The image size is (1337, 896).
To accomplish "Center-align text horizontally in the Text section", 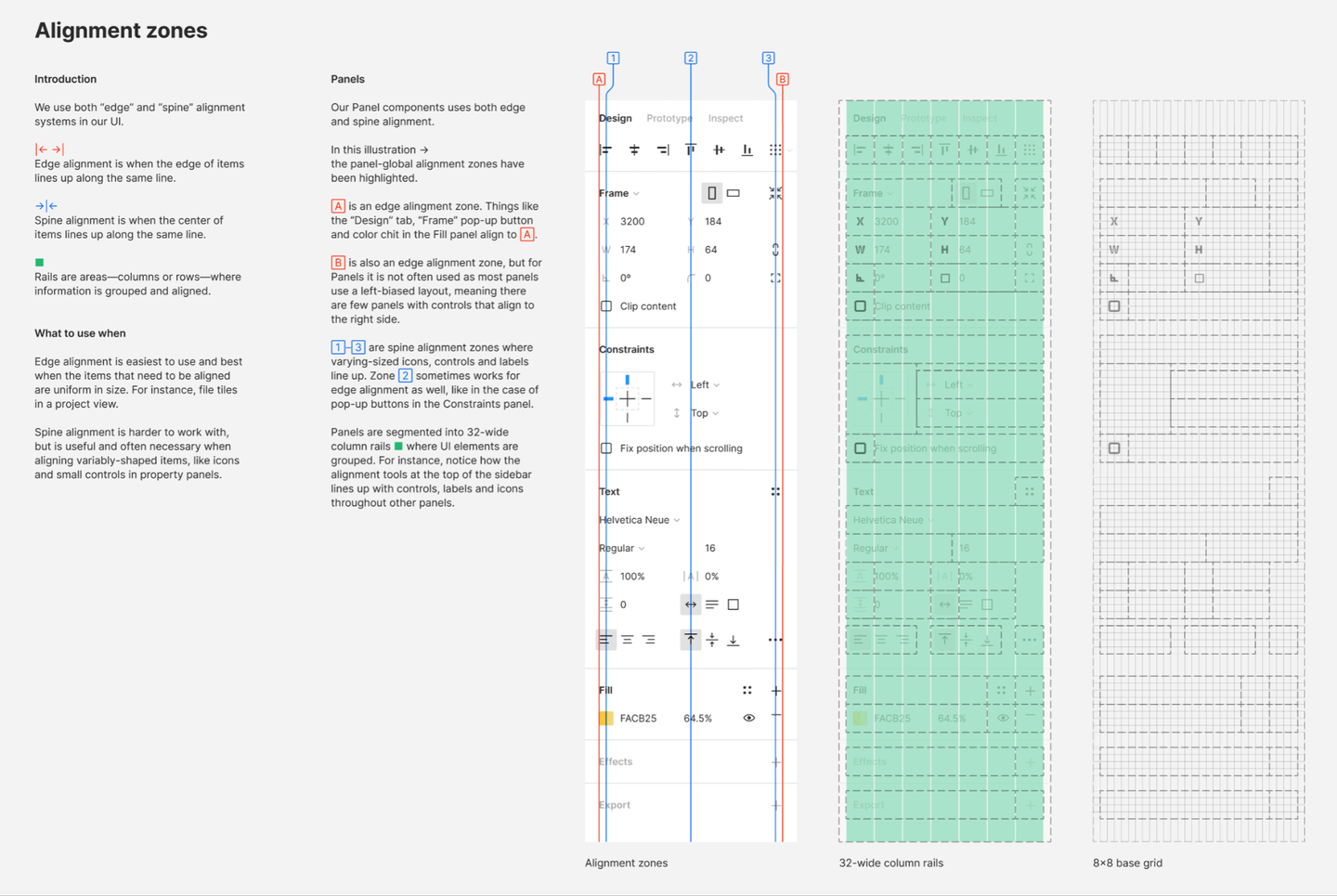I will coord(628,640).
